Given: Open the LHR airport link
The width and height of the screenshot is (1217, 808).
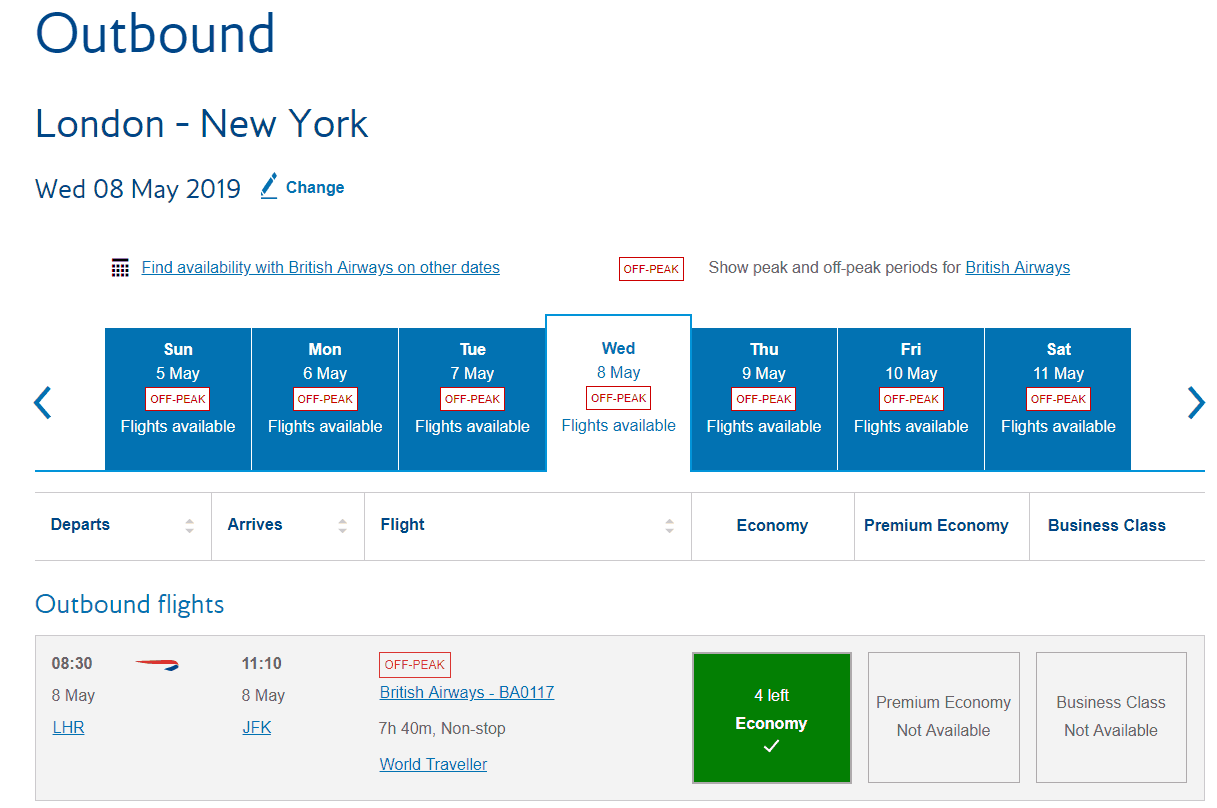Looking at the screenshot, I should pos(68,727).
